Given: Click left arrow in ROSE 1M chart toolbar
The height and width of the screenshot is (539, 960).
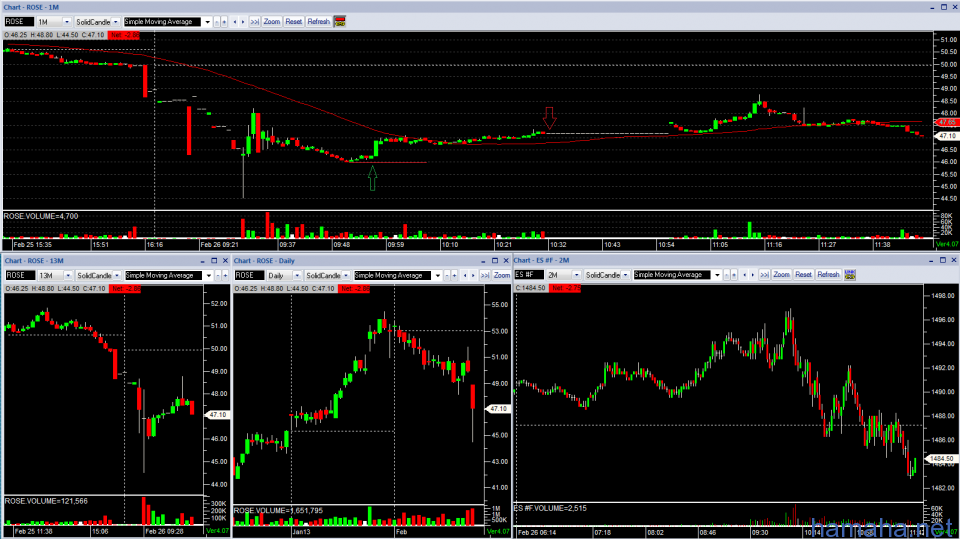Looking at the screenshot, I should [234, 21].
